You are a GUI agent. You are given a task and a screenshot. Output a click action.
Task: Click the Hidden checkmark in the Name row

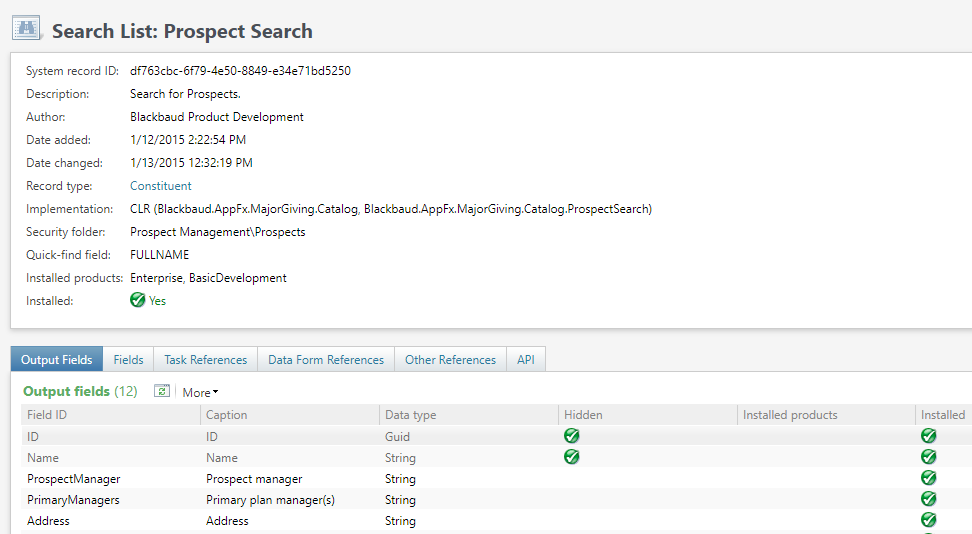click(572, 457)
